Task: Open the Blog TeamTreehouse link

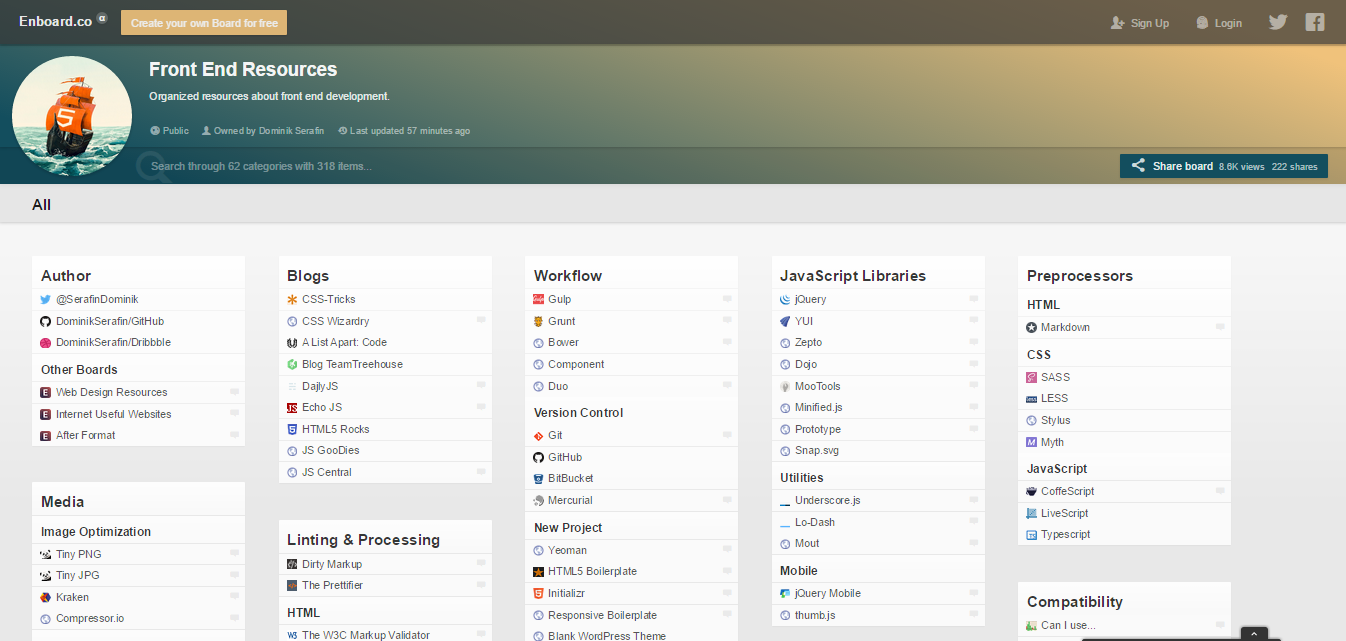Action: tap(352, 364)
